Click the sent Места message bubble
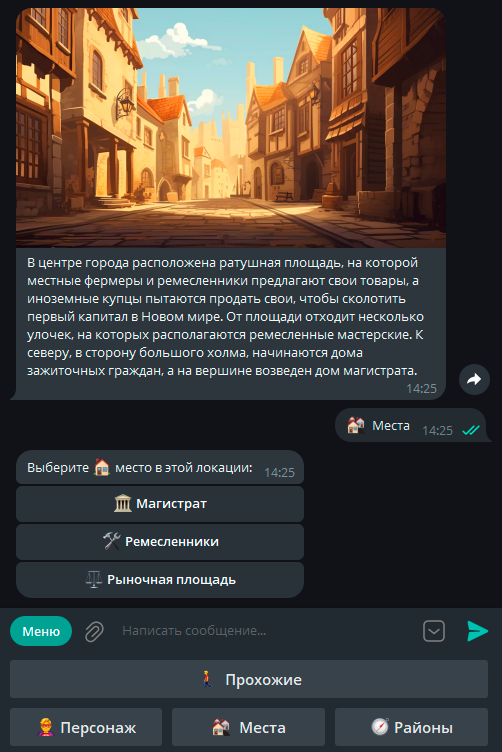The height and width of the screenshot is (752, 502). coord(410,425)
